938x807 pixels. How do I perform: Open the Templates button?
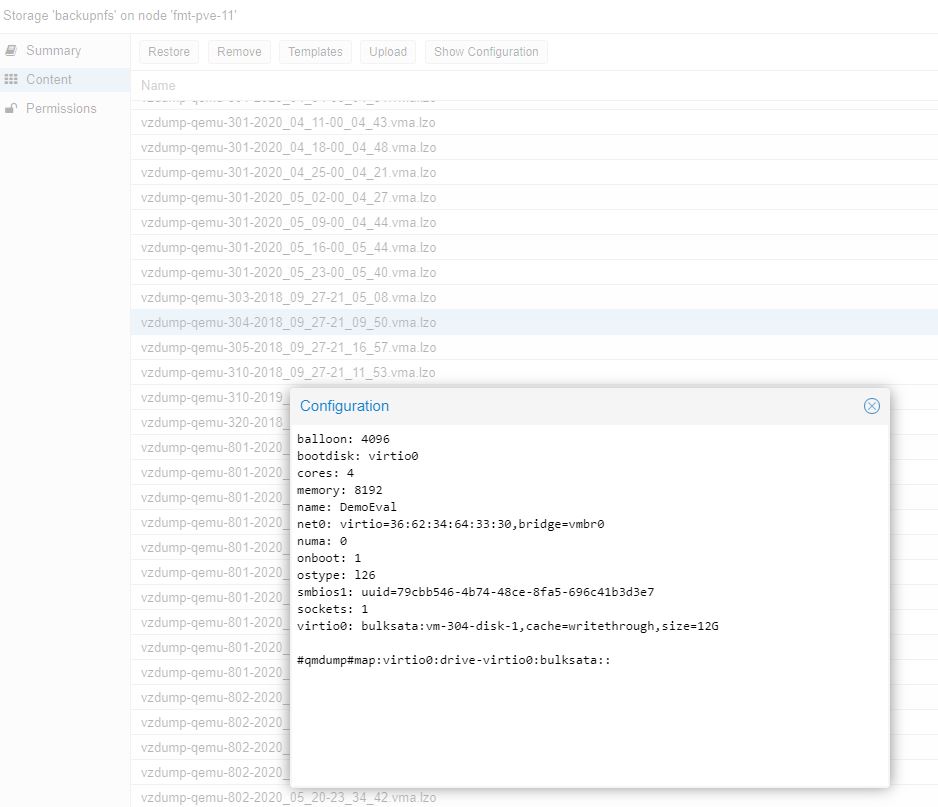point(315,52)
